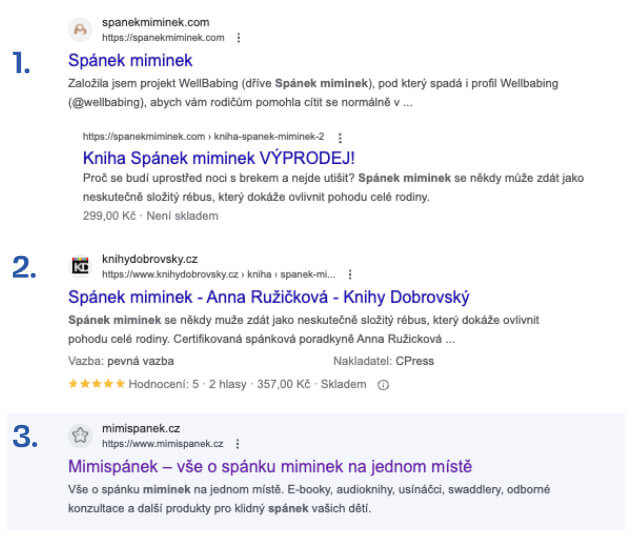Screen dimensions: 633x536
Task: Open three-dot menu beside mimispanek.cz URL
Action: click(x=237, y=444)
